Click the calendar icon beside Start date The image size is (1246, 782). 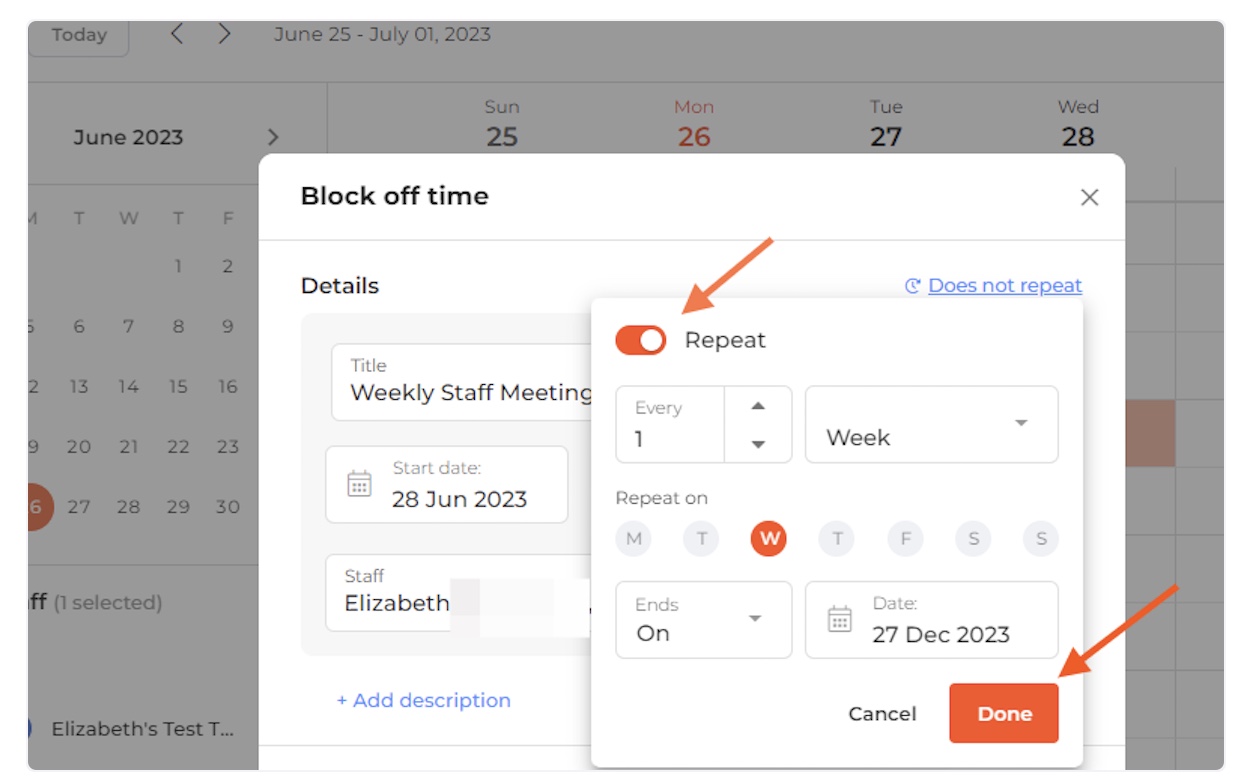359,485
